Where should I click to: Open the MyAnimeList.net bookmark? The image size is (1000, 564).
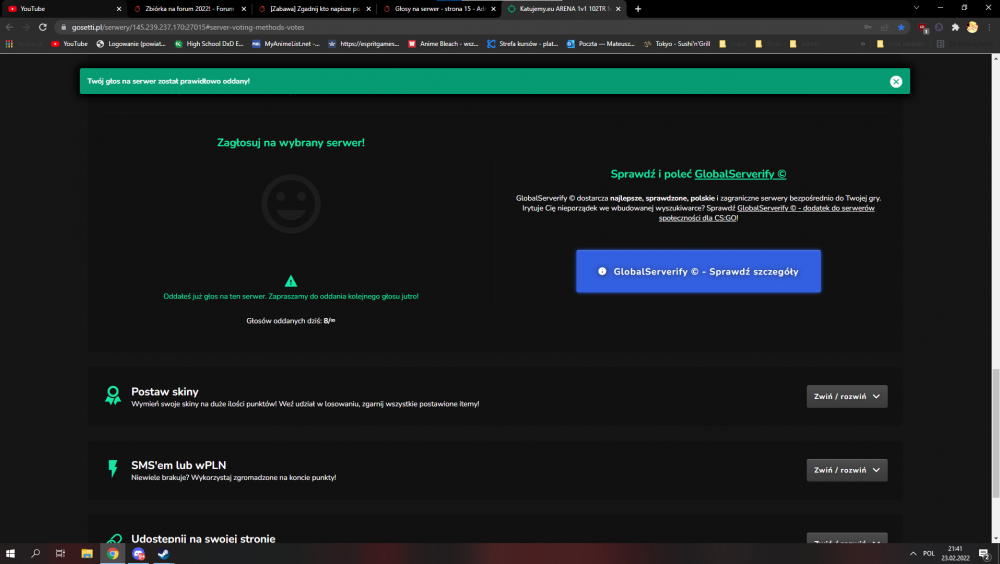tap(286, 43)
